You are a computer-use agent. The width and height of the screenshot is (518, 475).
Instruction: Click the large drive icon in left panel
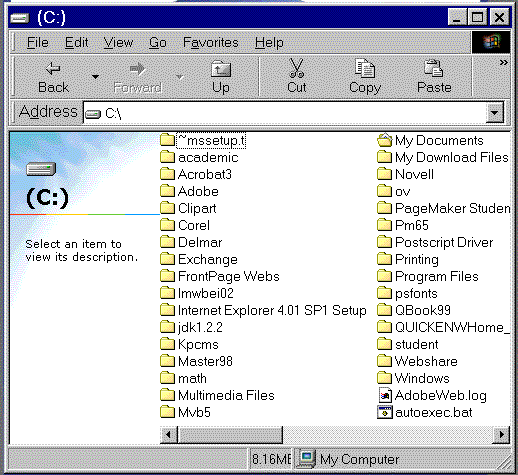tap(41, 169)
